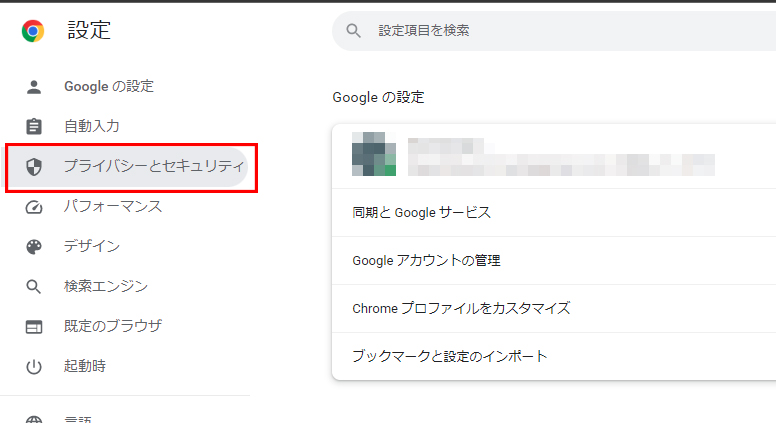
Task: Click the browser window icon beside 既定のブラウザ
Action: point(34,327)
